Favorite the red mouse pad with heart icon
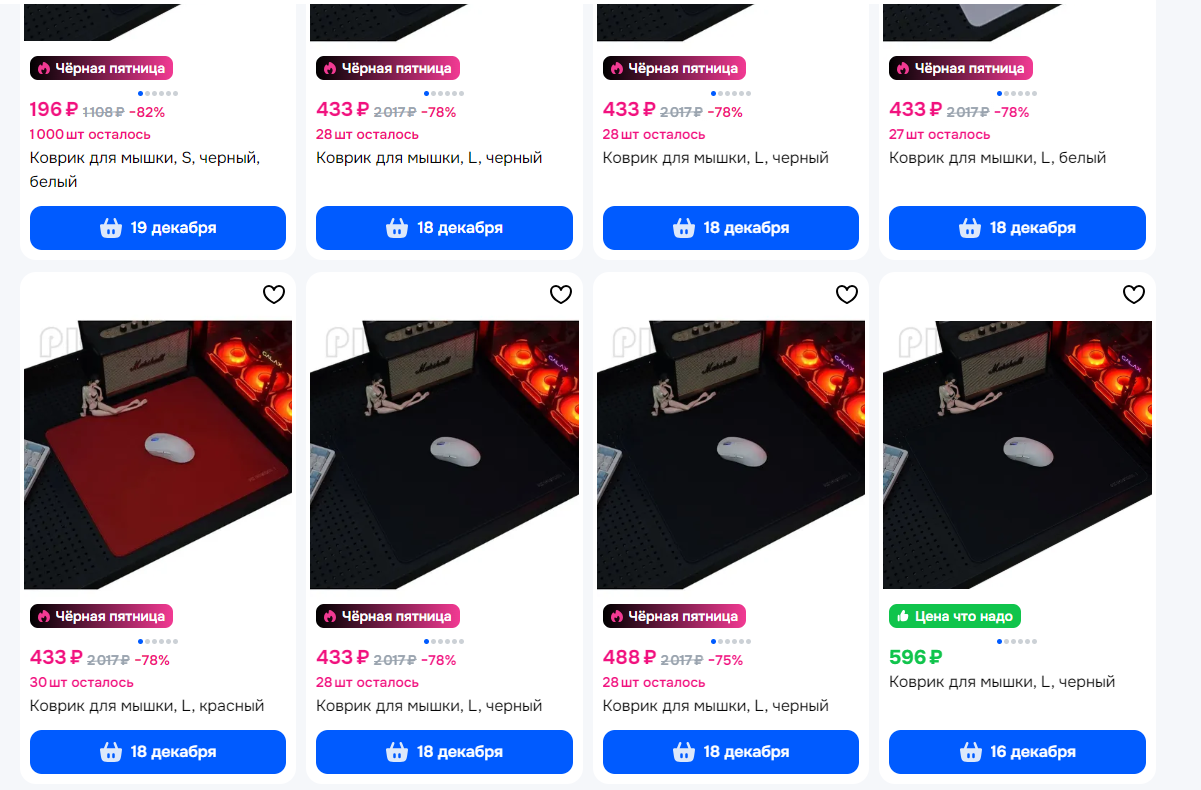1201x790 pixels. [274, 294]
